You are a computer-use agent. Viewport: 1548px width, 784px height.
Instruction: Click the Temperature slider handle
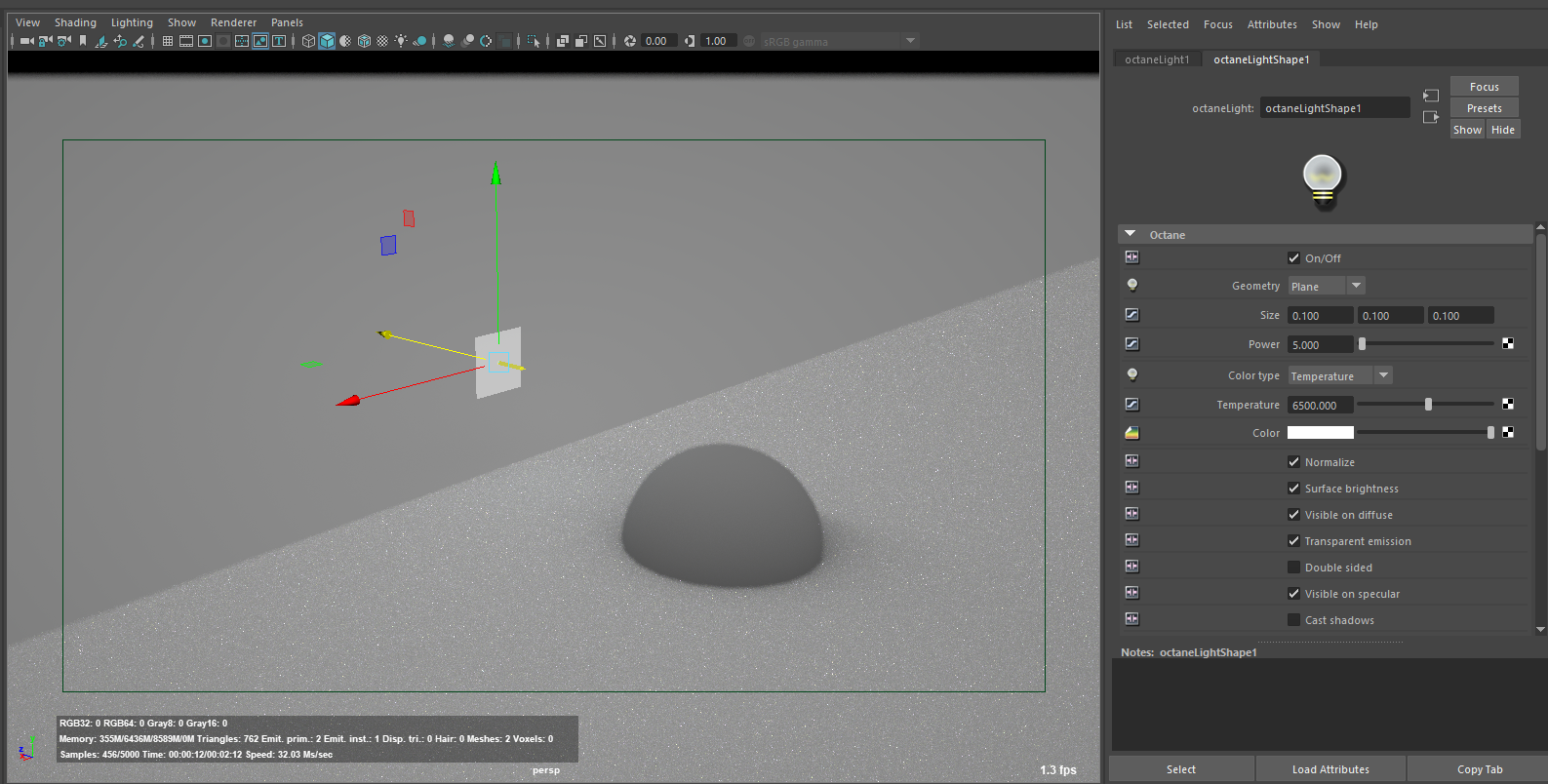tap(1428, 405)
